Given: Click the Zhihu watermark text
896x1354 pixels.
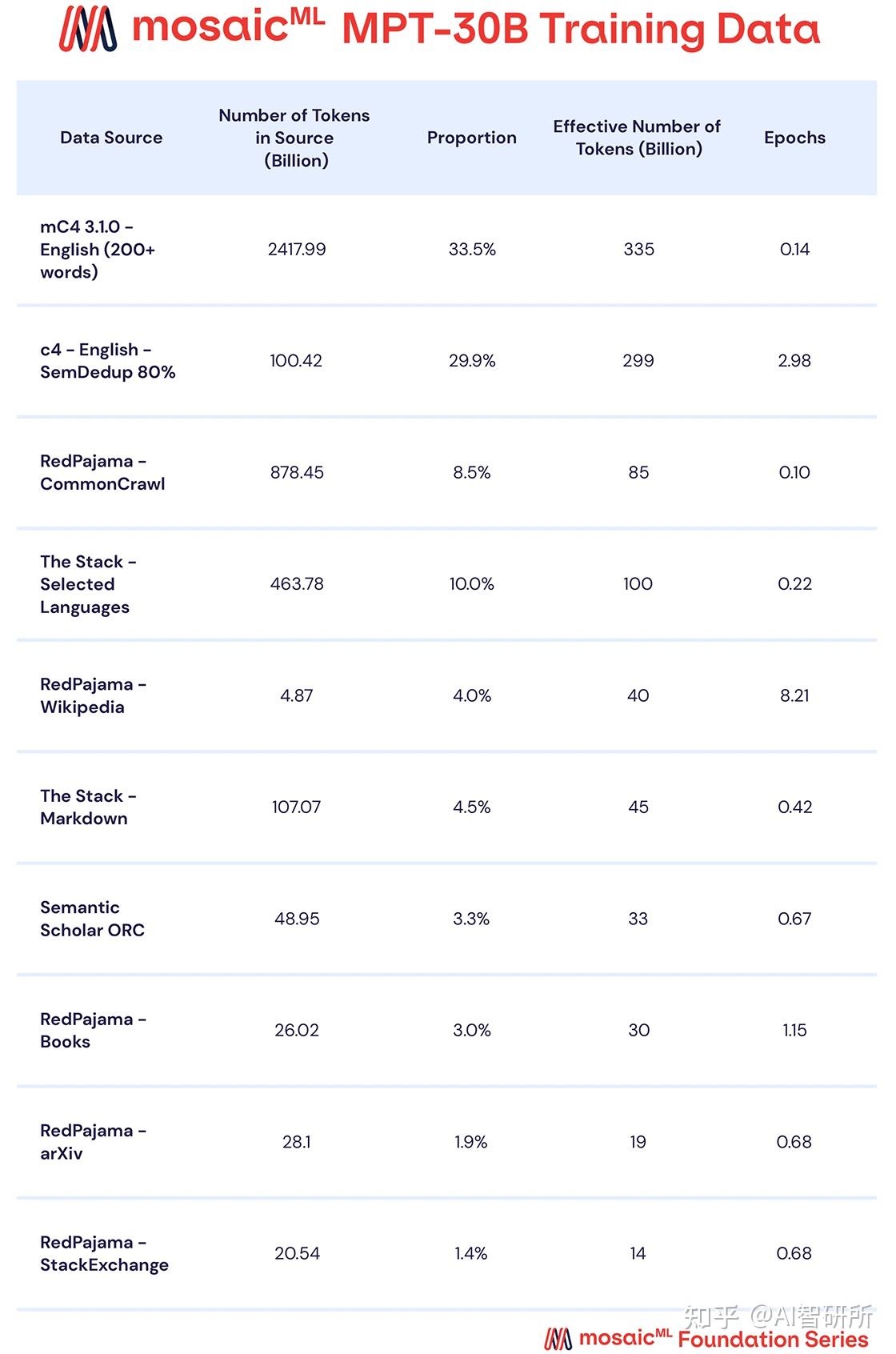Looking at the screenshot, I should coord(778,1316).
